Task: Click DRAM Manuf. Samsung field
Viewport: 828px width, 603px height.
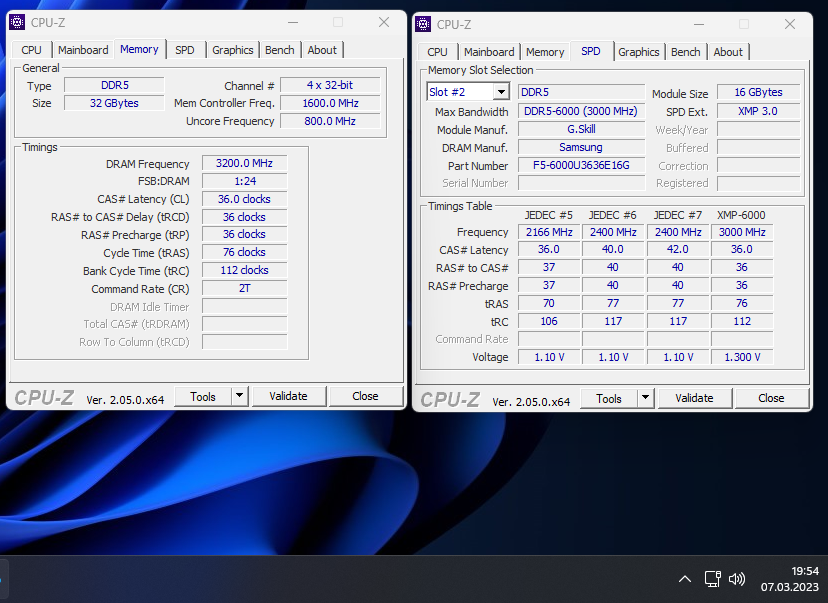Action: pyautogui.click(x=581, y=147)
